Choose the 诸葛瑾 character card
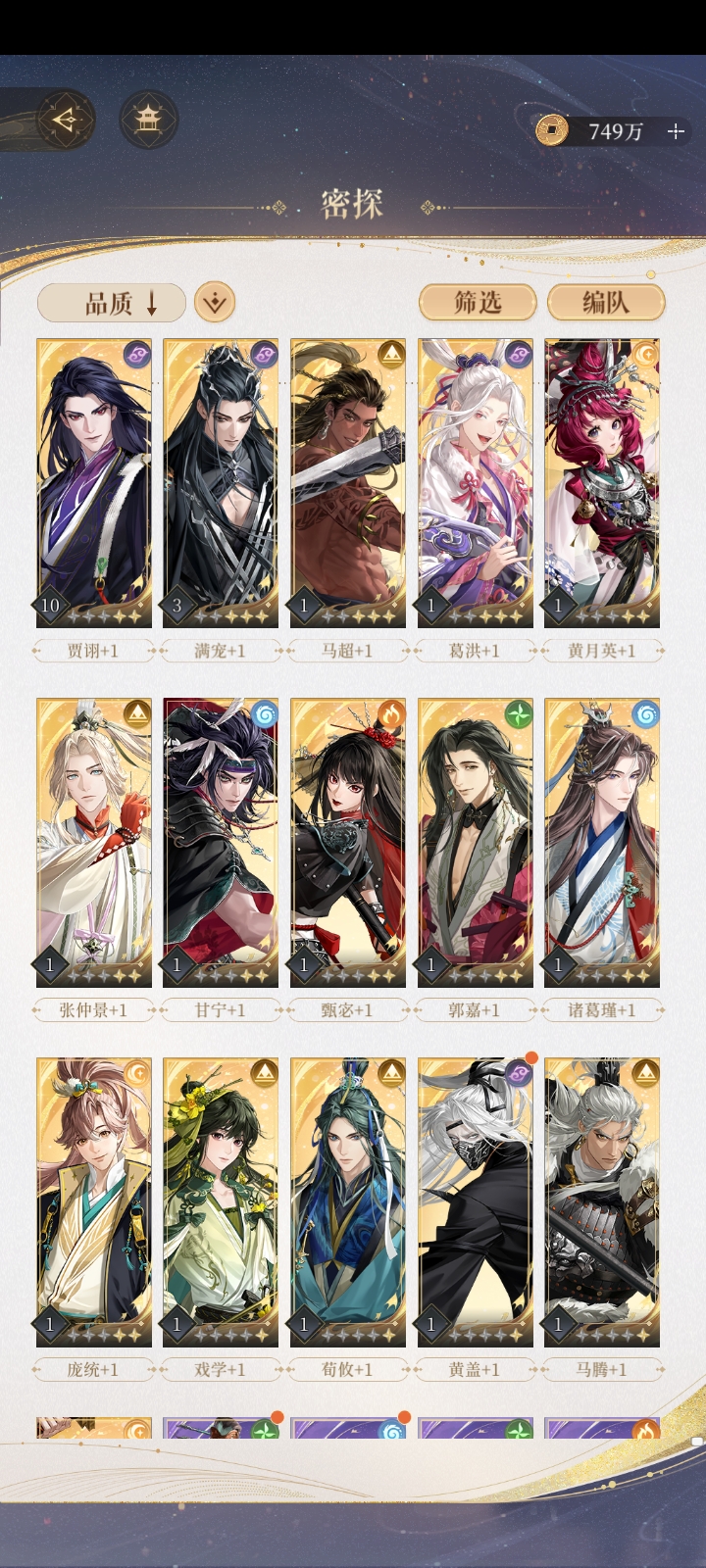Viewport: 706px width, 1568px height. click(602, 843)
